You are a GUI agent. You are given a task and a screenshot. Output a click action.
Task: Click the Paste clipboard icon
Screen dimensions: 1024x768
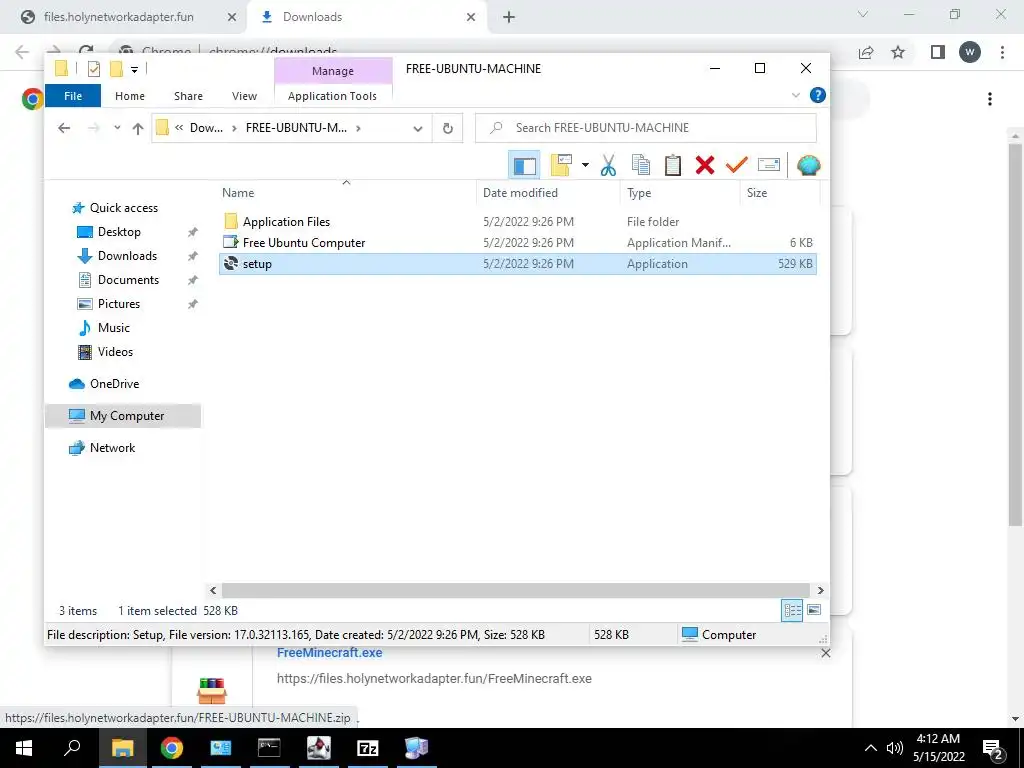pyautogui.click(x=673, y=165)
